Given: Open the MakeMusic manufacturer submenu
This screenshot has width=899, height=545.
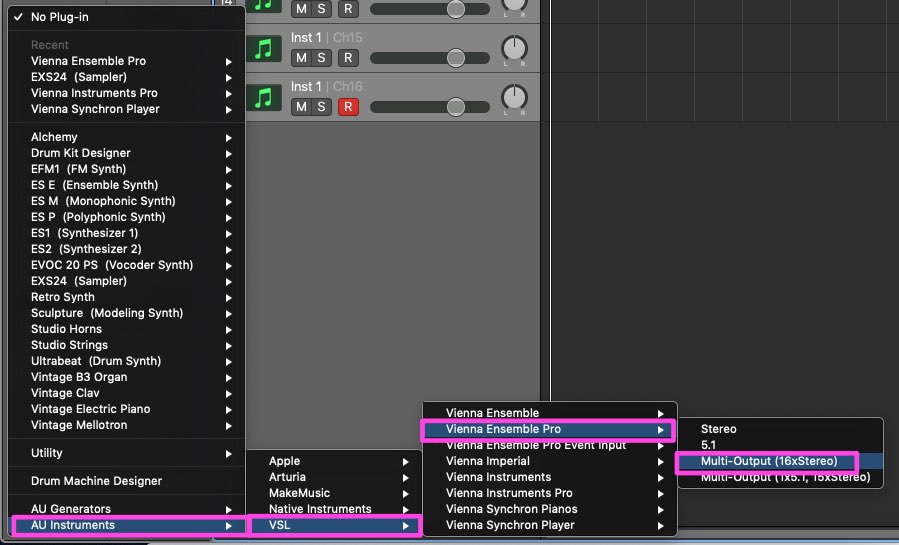Looking at the screenshot, I should tap(334, 493).
